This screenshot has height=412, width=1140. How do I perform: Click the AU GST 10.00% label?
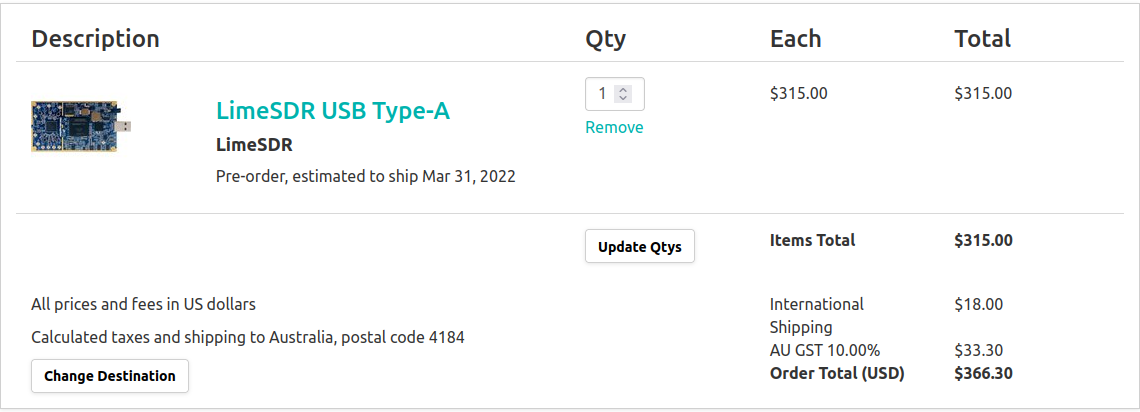coord(824,350)
